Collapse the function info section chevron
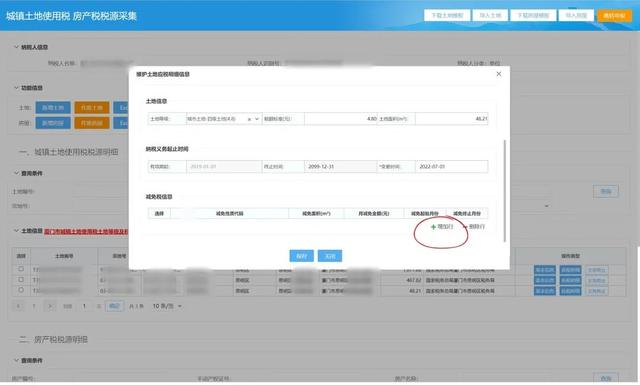The height and width of the screenshot is (385, 640). pyautogui.click(x=16, y=88)
